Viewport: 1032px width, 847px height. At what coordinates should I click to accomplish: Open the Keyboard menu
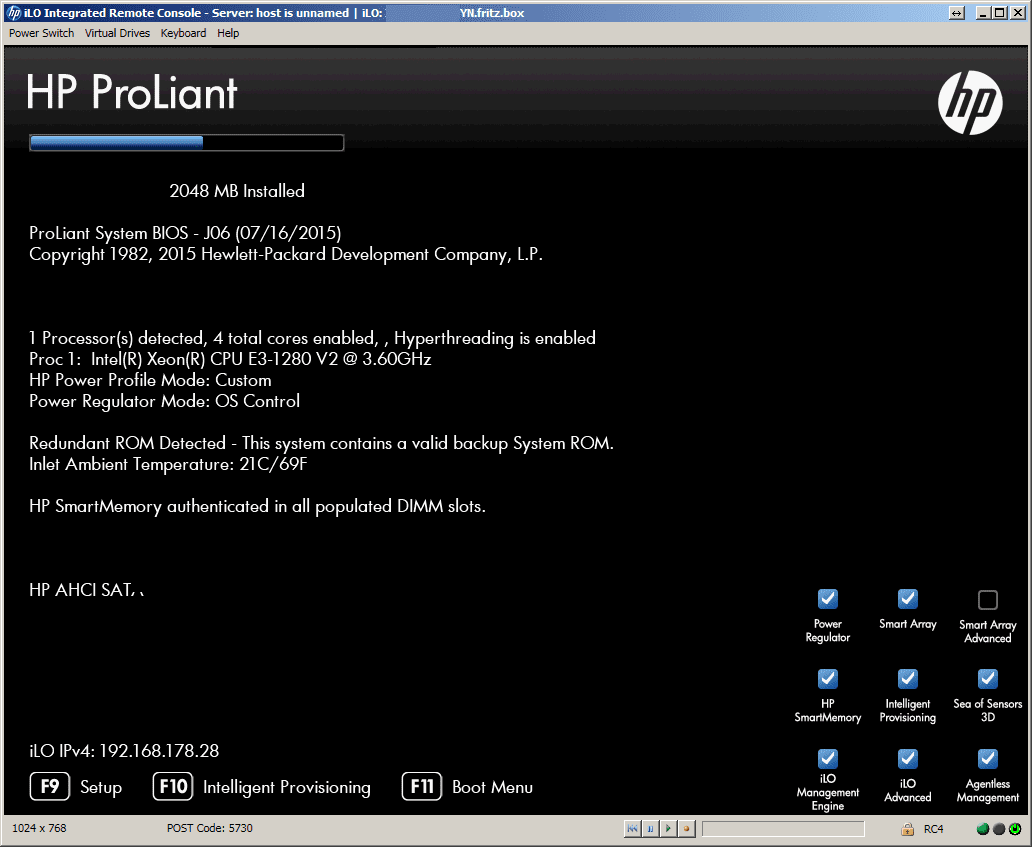click(183, 33)
